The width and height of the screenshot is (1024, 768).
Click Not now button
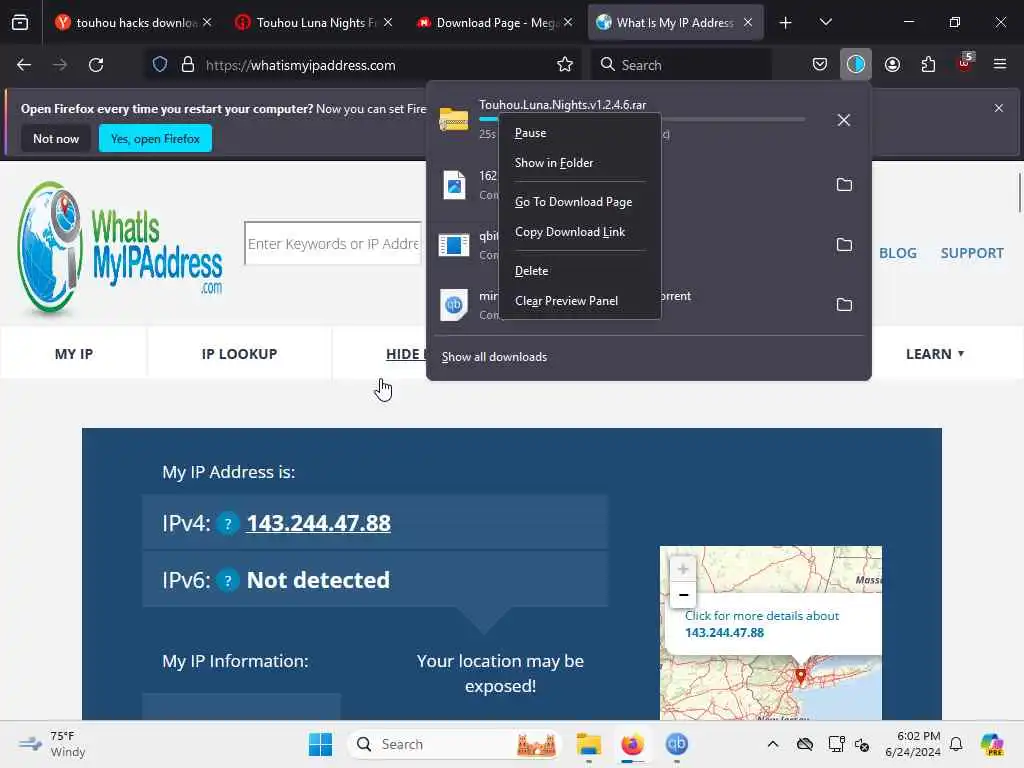click(56, 138)
